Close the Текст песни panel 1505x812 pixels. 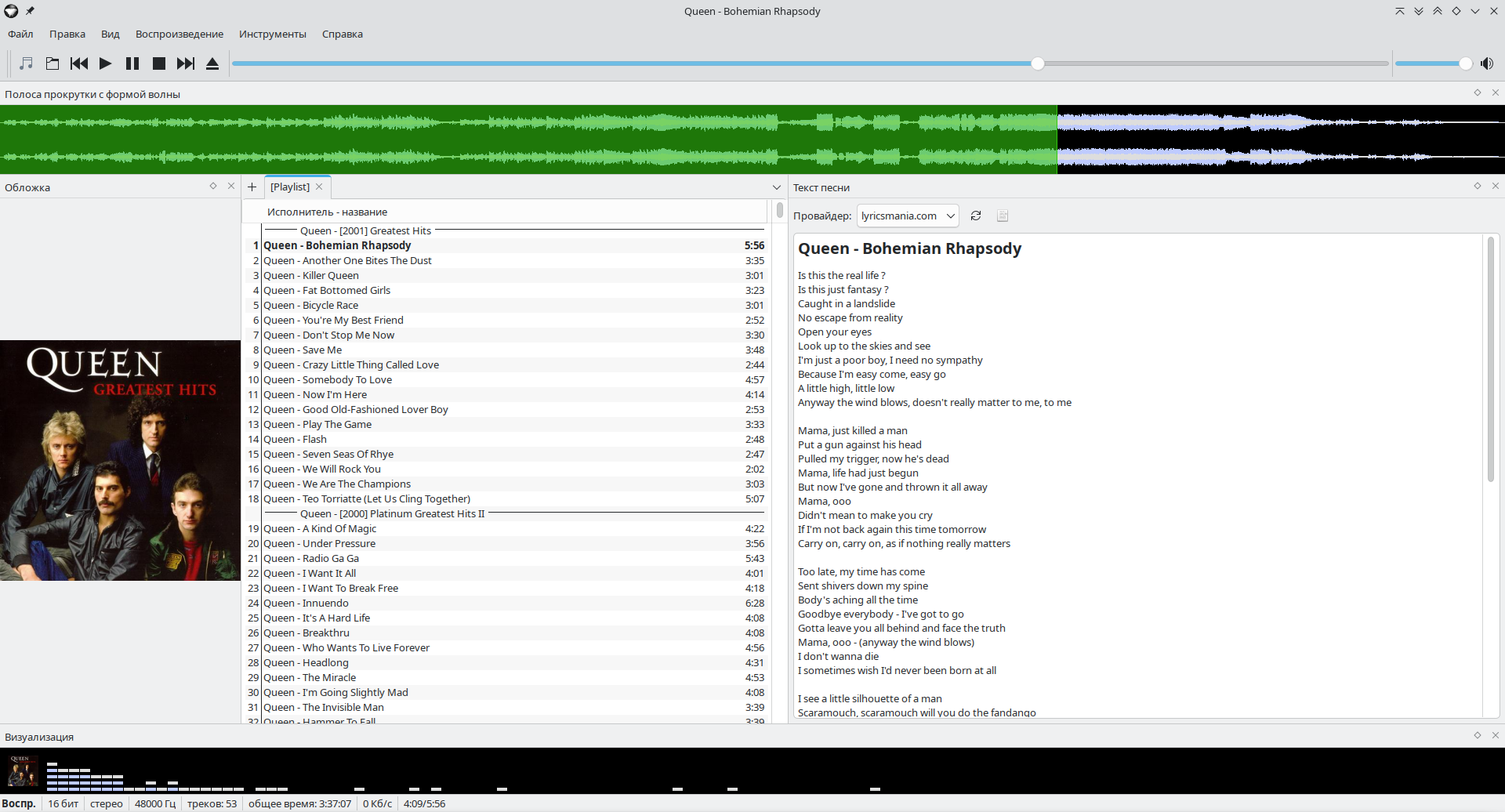click(1496, 186)
